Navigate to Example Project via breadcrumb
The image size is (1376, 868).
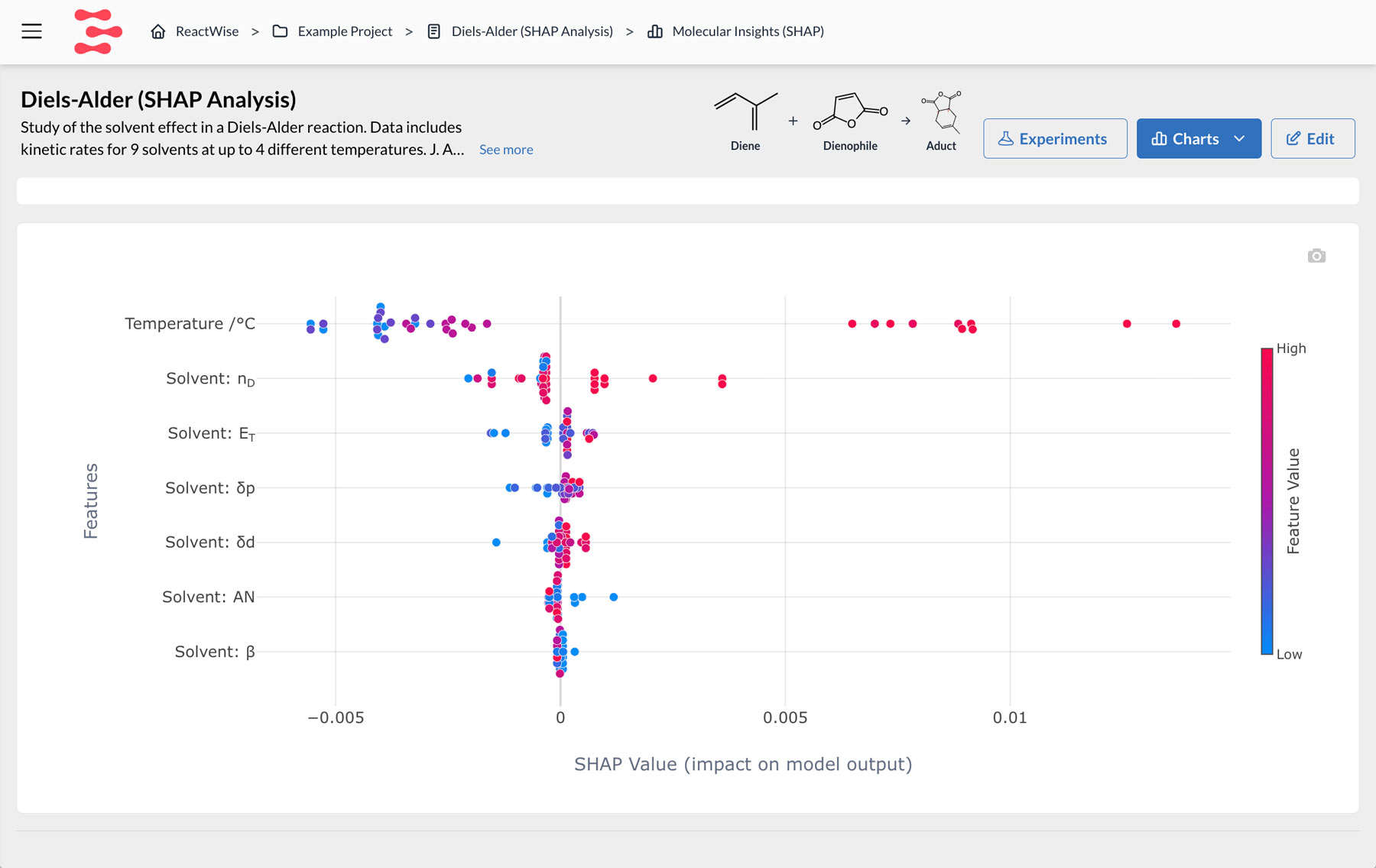[345, 31]
